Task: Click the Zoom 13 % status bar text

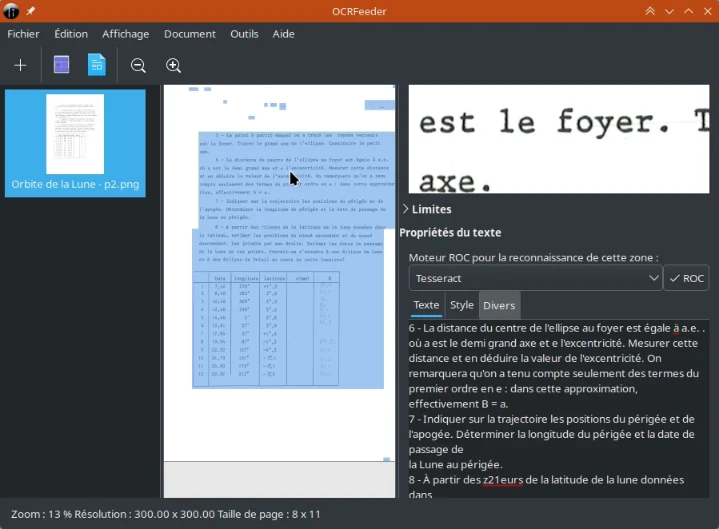Action: (x=40, y=514)
